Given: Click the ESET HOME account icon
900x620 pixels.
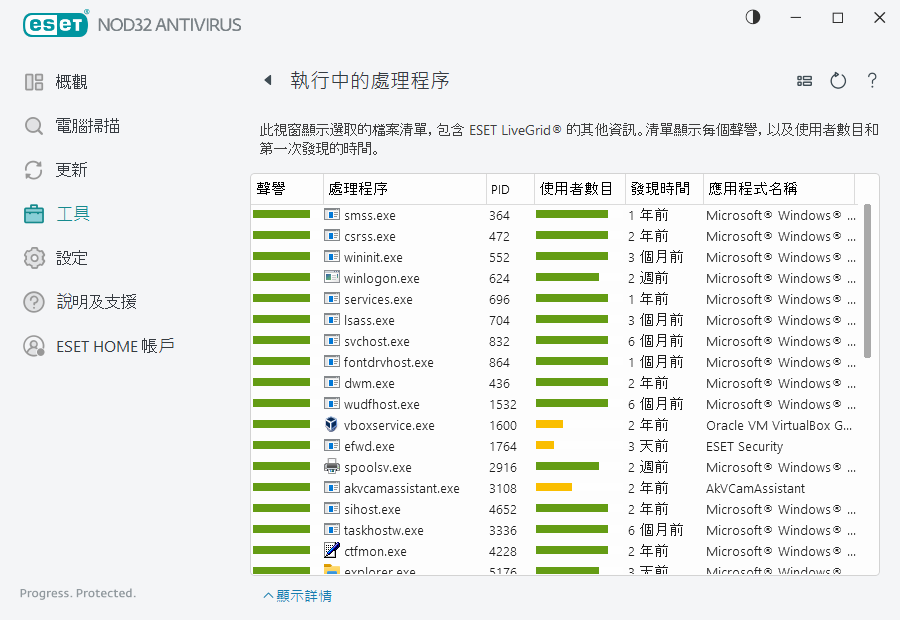Looking at the screenshot, I should pos(34,346).
